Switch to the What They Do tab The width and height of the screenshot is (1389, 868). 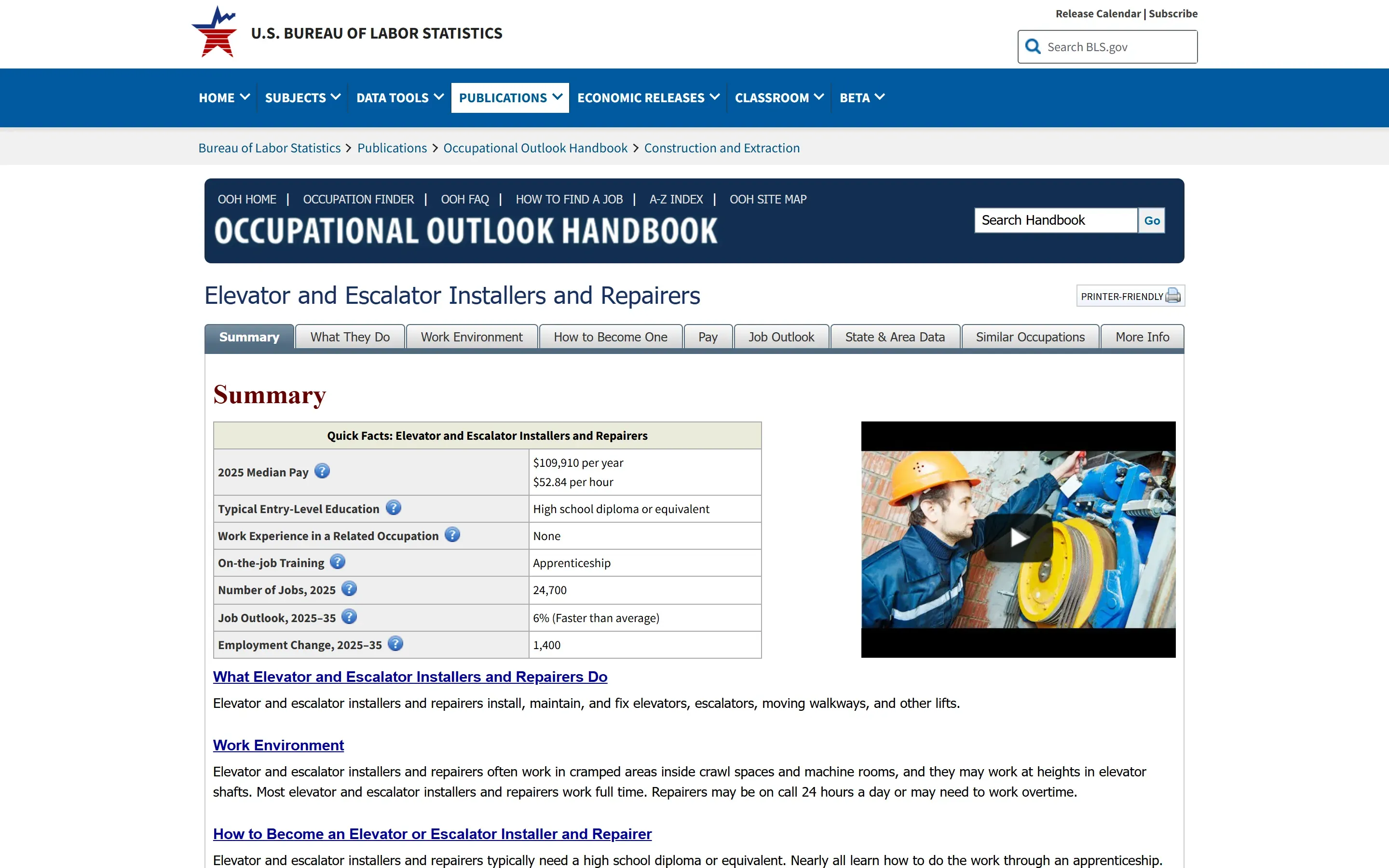point(350,337)
